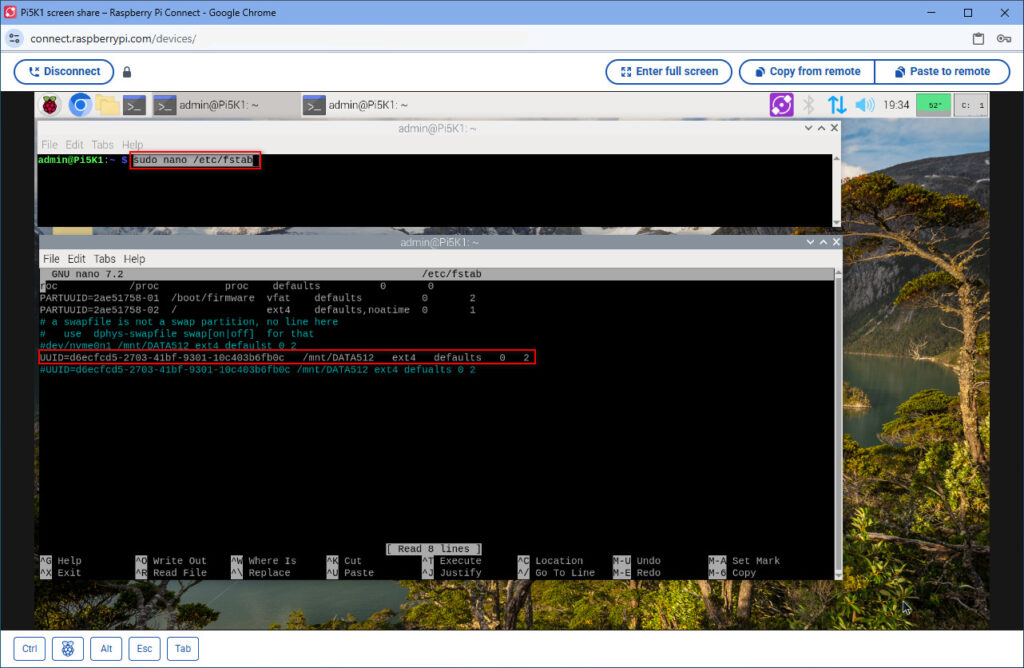Click the Disconnect button
This screenshot has width=1024, height=668.
(64, 72)
